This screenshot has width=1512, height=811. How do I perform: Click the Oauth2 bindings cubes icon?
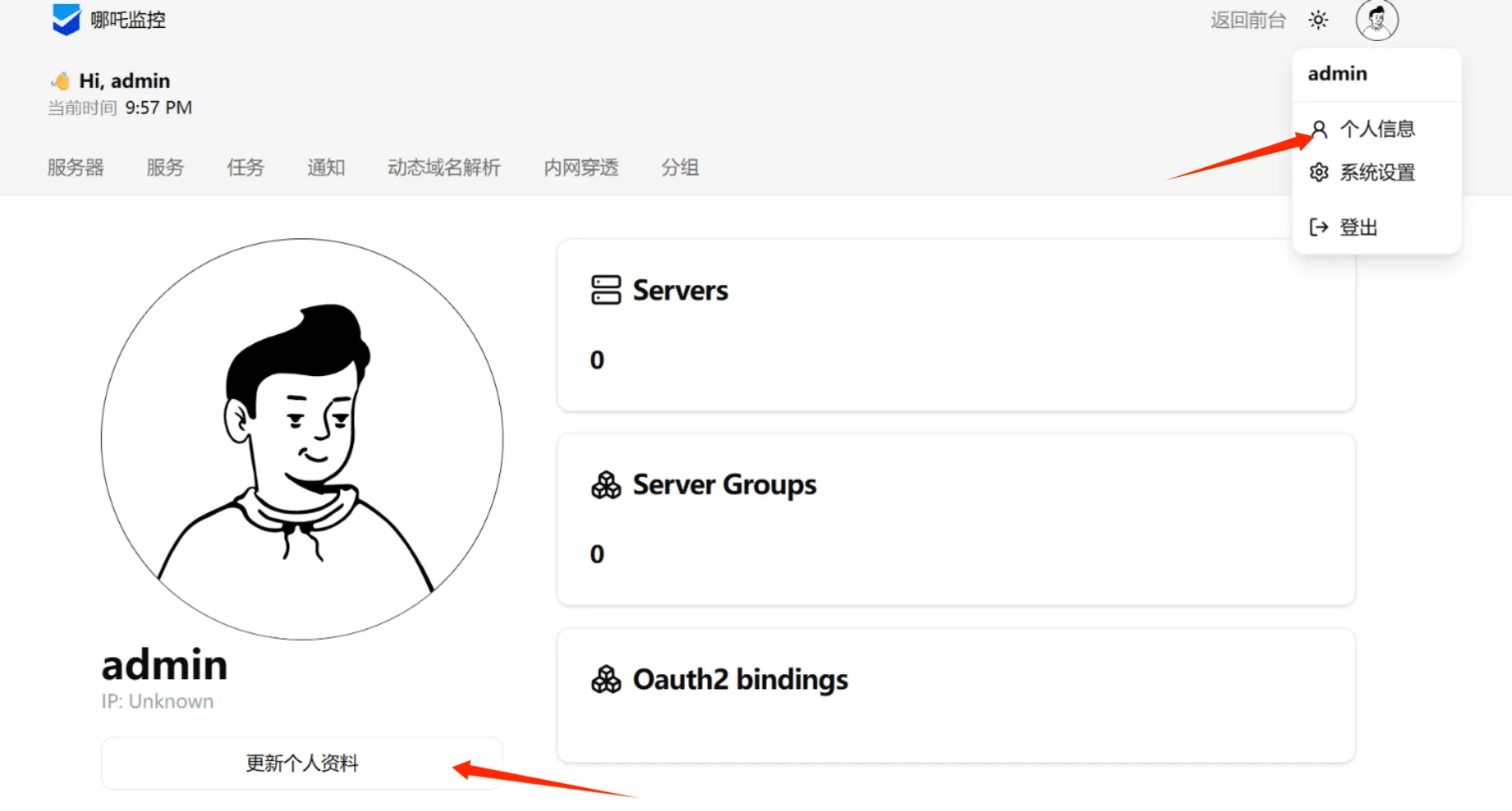pos(606,679)
